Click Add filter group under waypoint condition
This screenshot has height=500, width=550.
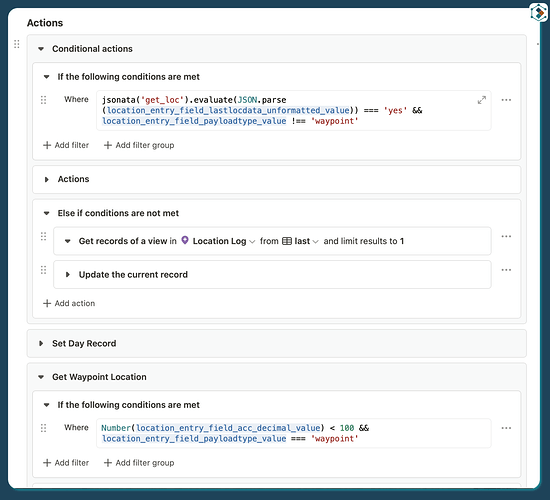coord(139,462)
